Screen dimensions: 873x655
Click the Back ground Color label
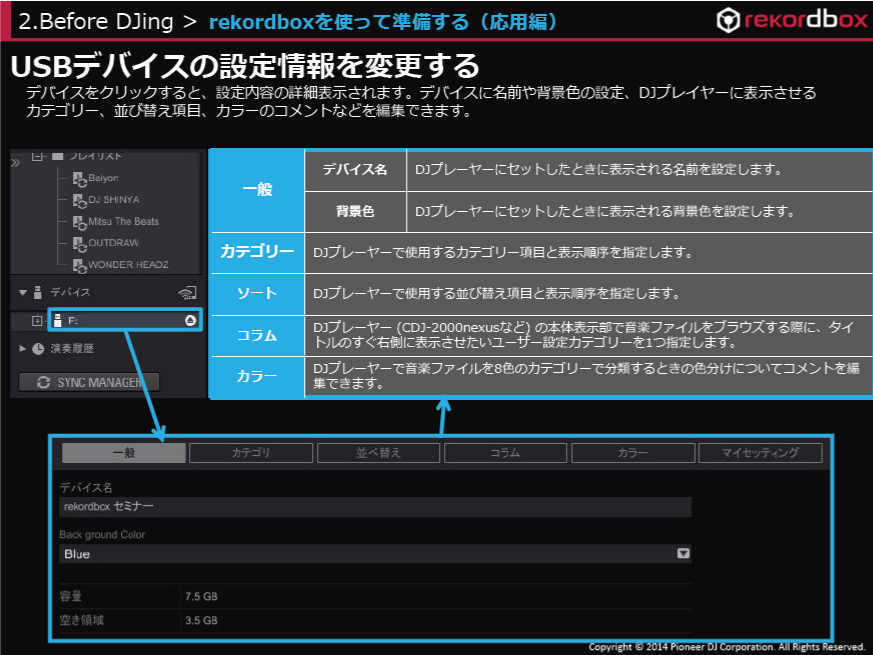tap(102, 535)
